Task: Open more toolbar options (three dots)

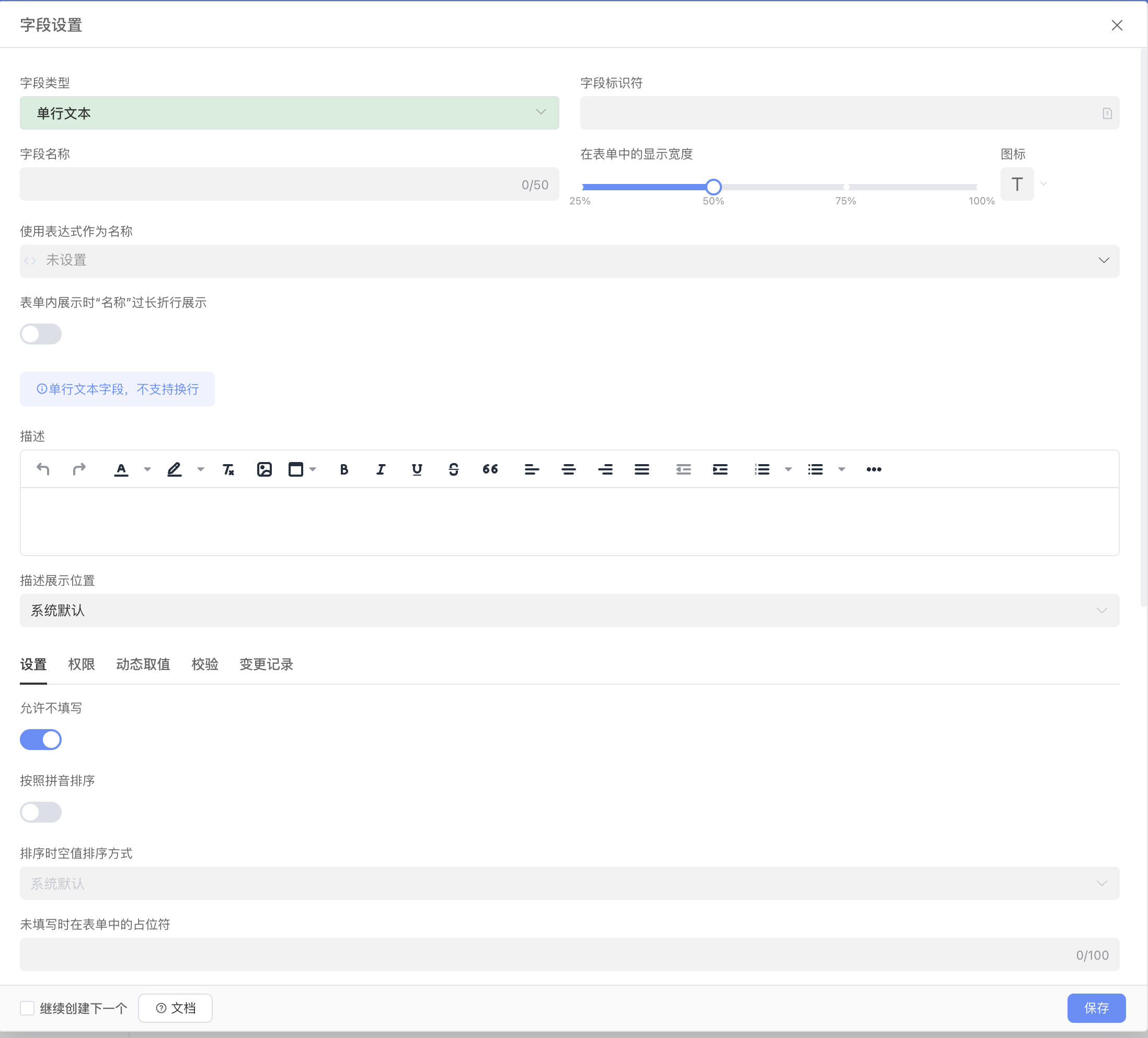Action: tap(874, 469)
